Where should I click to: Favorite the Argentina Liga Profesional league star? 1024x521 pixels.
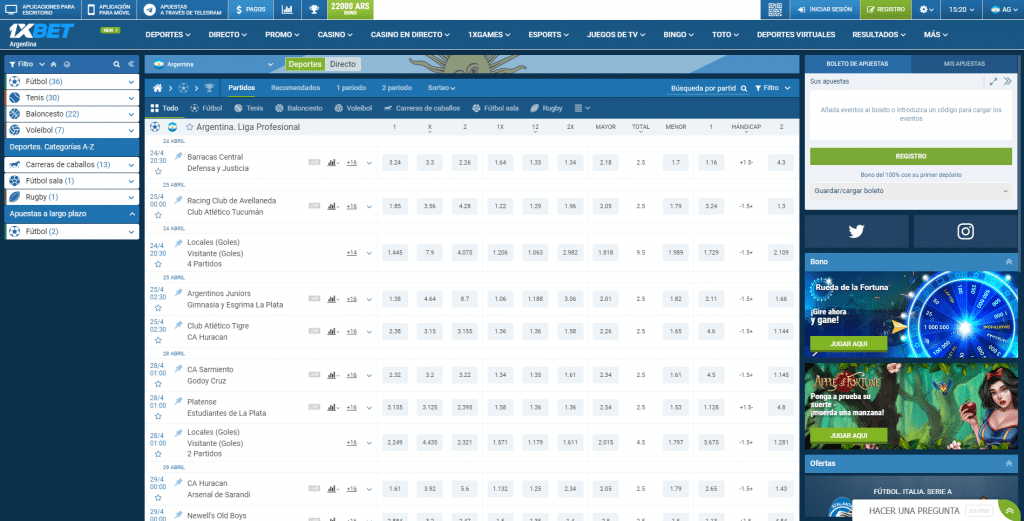coord(189,127)
